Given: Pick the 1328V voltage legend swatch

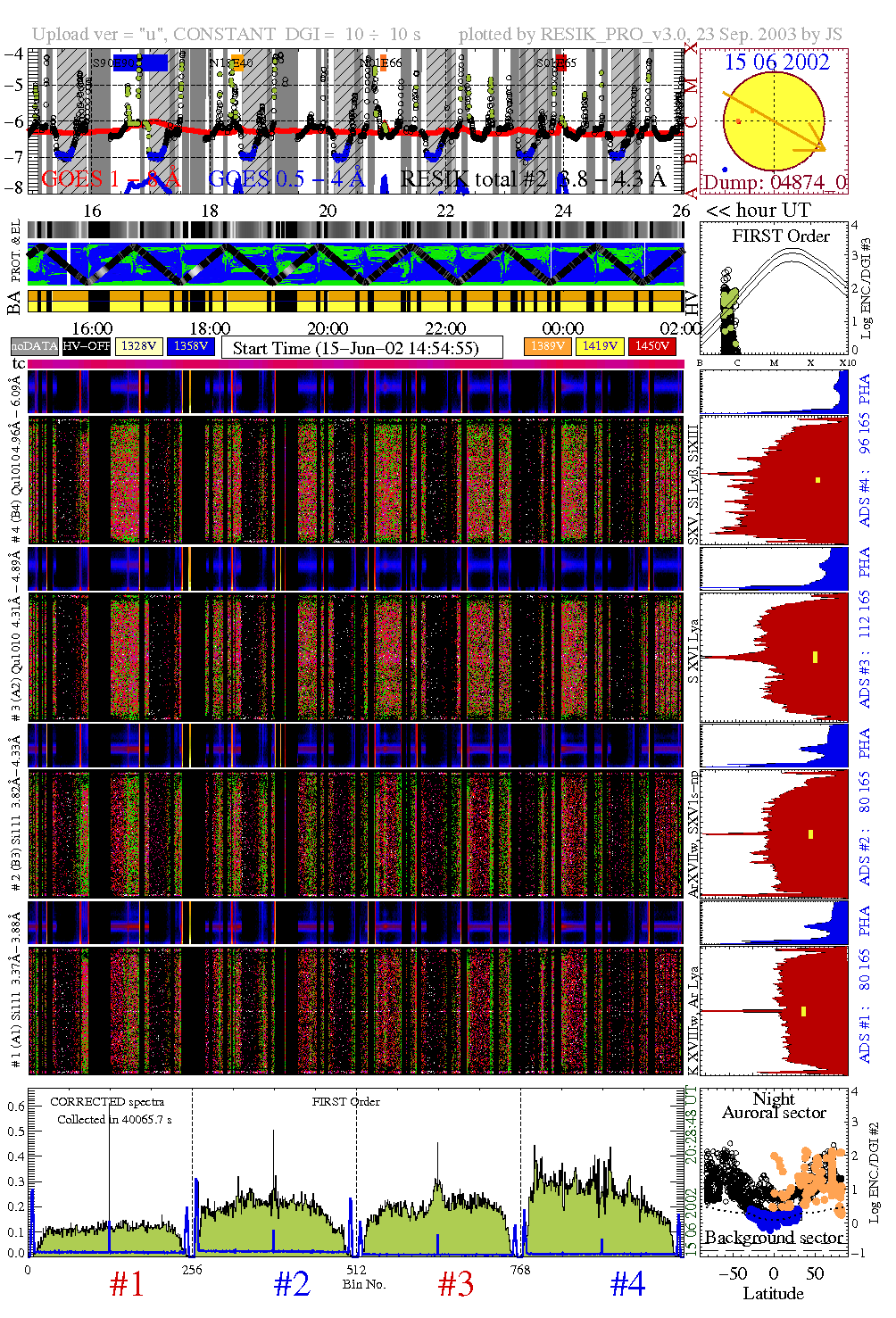Looking at the screenshot, I should click(x=139, y=346).
